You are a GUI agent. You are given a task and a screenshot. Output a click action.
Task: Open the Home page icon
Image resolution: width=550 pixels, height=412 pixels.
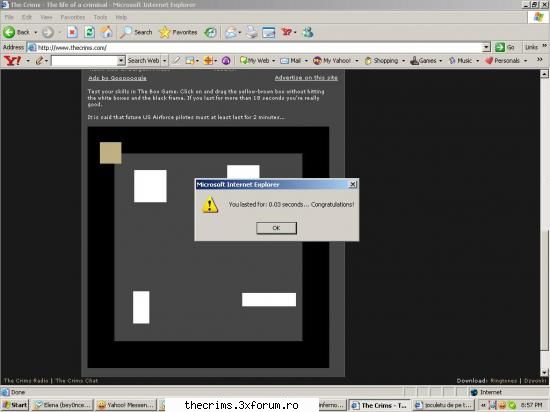pyautogui.click(x=107, y=32)
